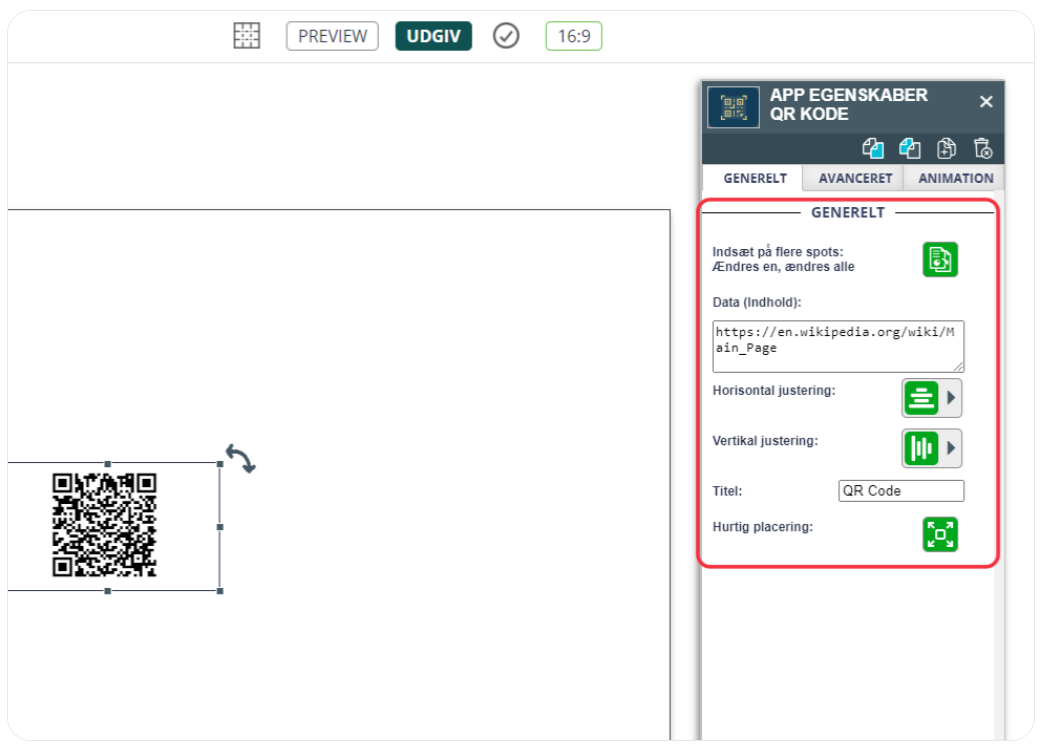
Task: Click the duplicate document icon in panel toolbar
Action: [x=946, y=149]
